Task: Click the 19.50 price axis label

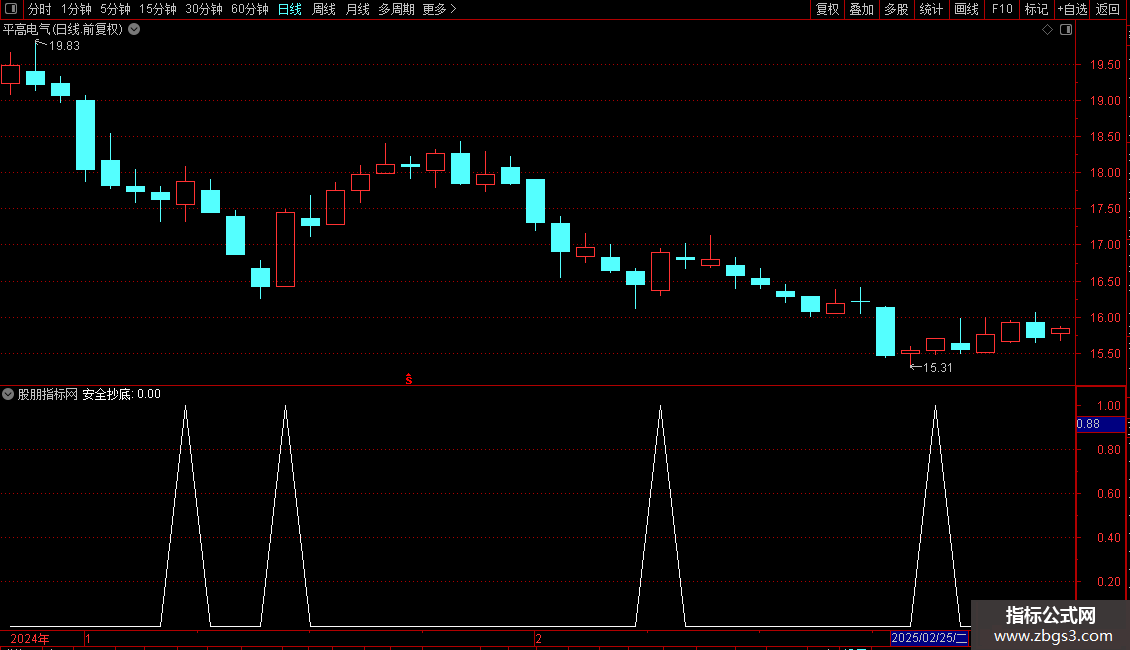Action: [1105, 65]
